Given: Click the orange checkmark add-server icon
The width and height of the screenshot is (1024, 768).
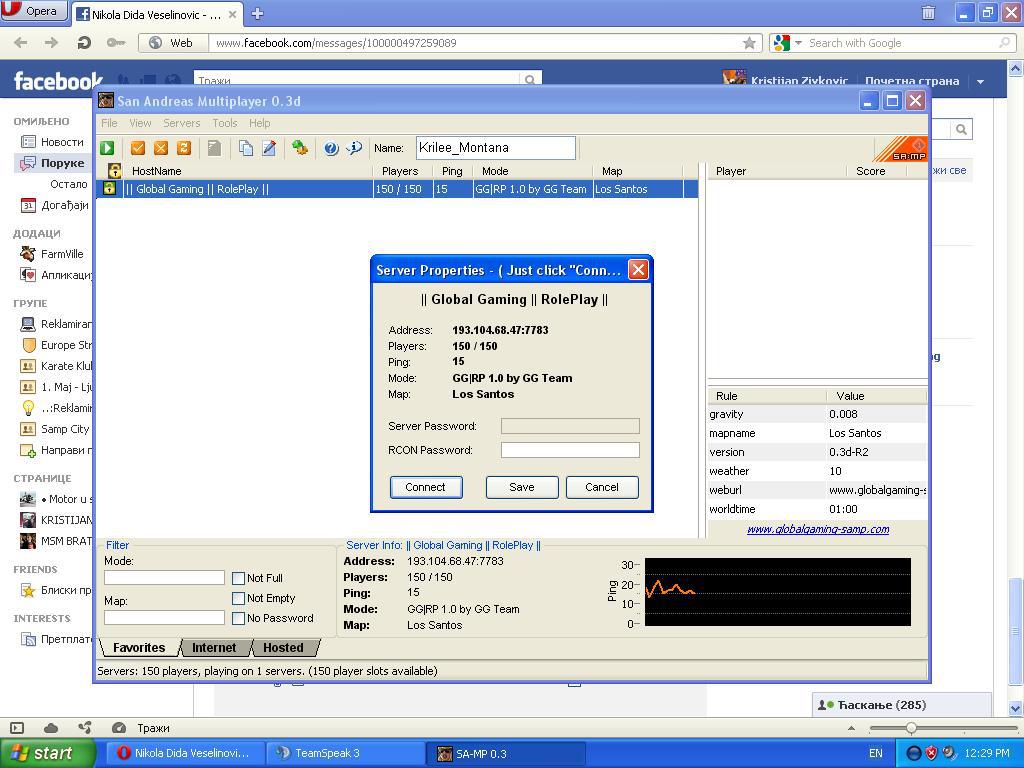Looking at the screenshot, I should click(x=137, y=148).
